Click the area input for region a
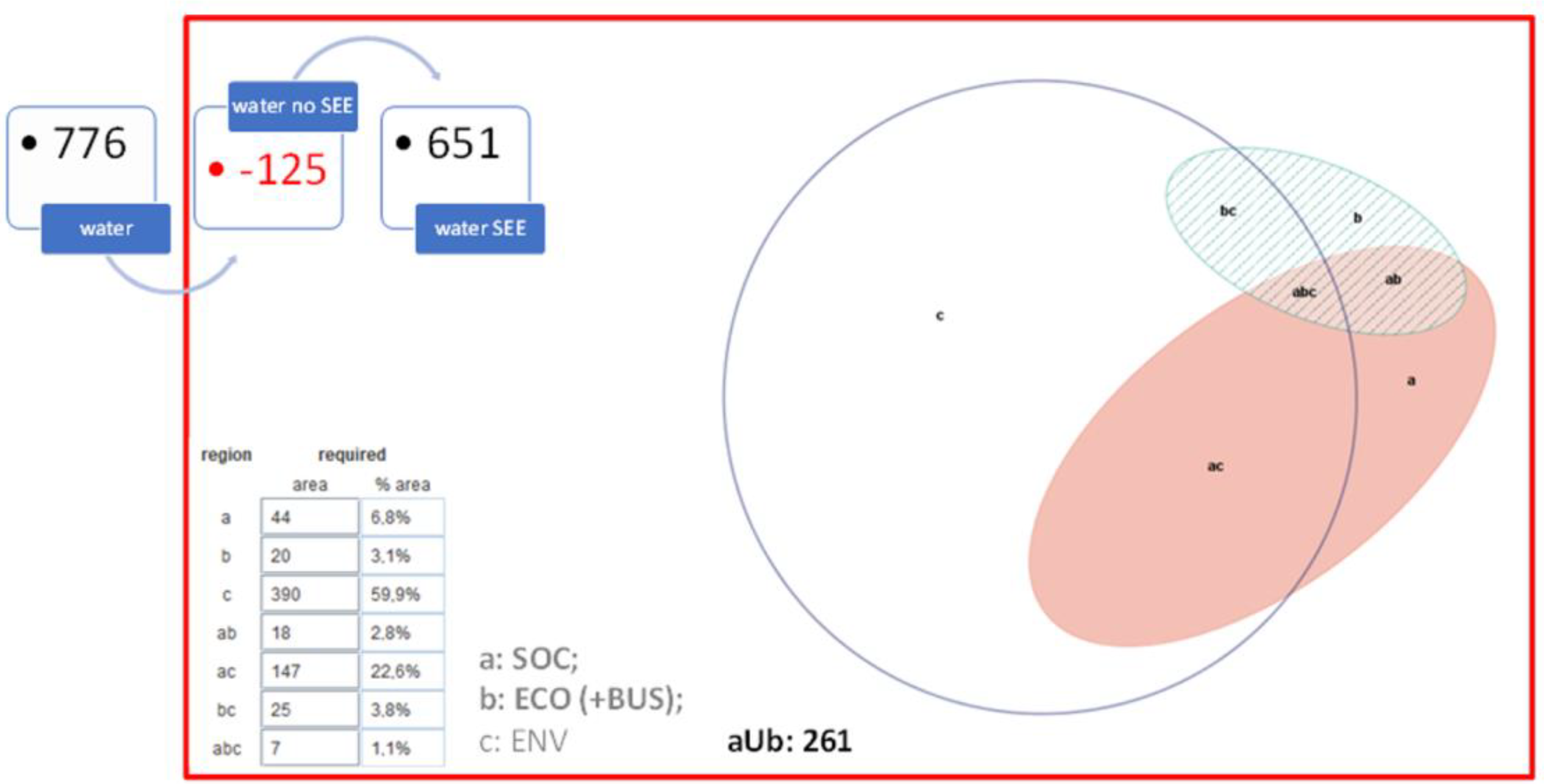The height and width of the screenshot is (784, 1544). pos(309,517)
